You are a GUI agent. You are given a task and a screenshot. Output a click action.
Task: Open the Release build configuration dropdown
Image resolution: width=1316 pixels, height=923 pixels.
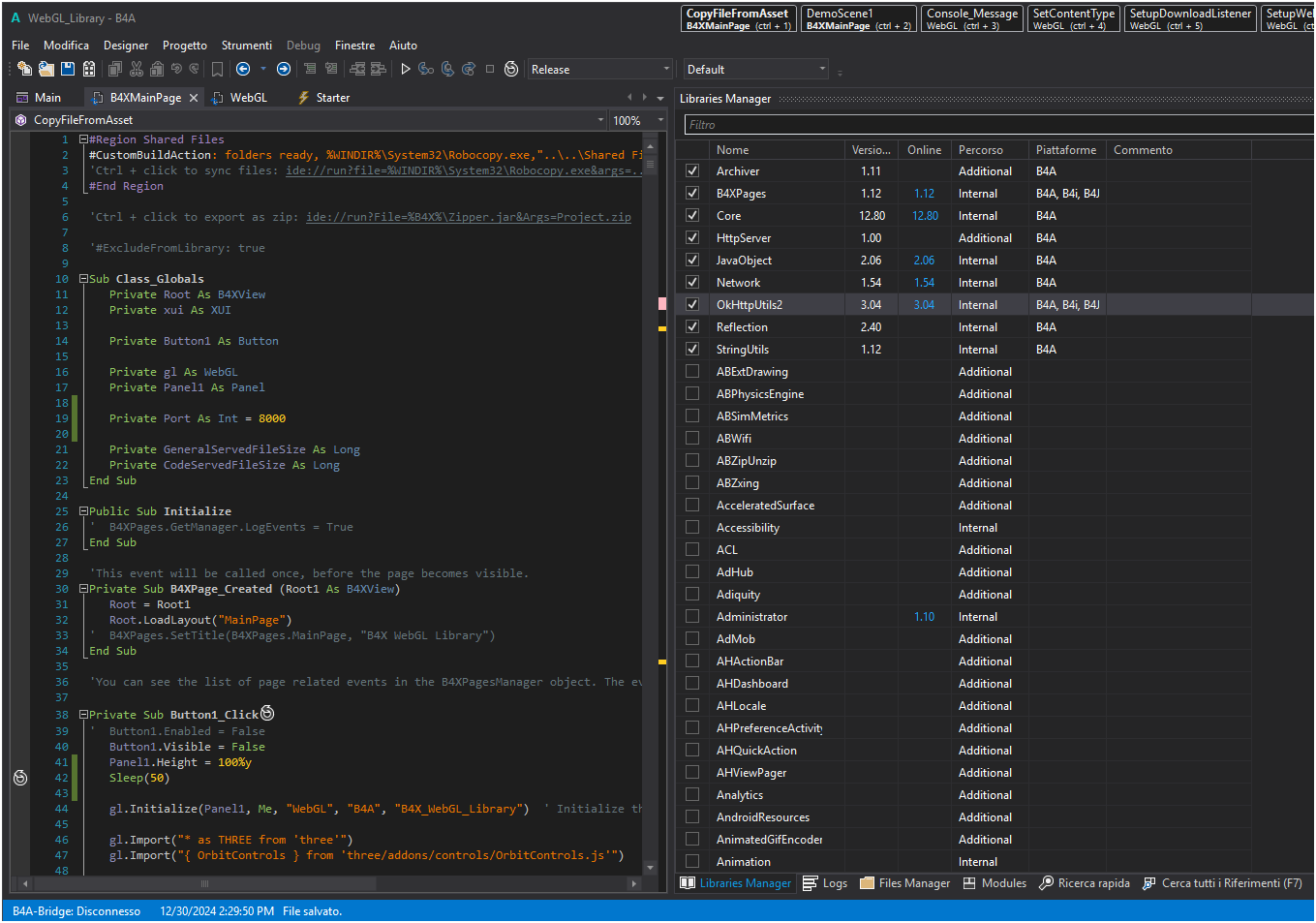pos(599,70)
